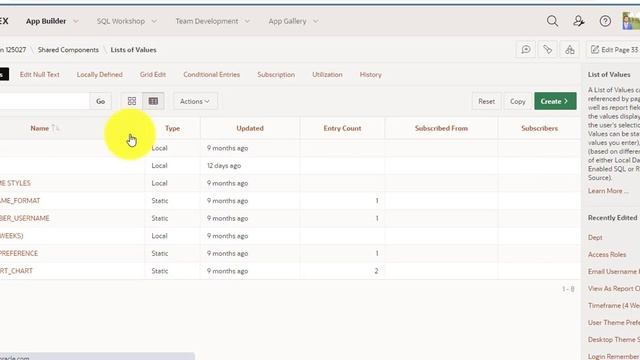Click the green Create button
Screen dimensions: 640x360
pos(555,101)
